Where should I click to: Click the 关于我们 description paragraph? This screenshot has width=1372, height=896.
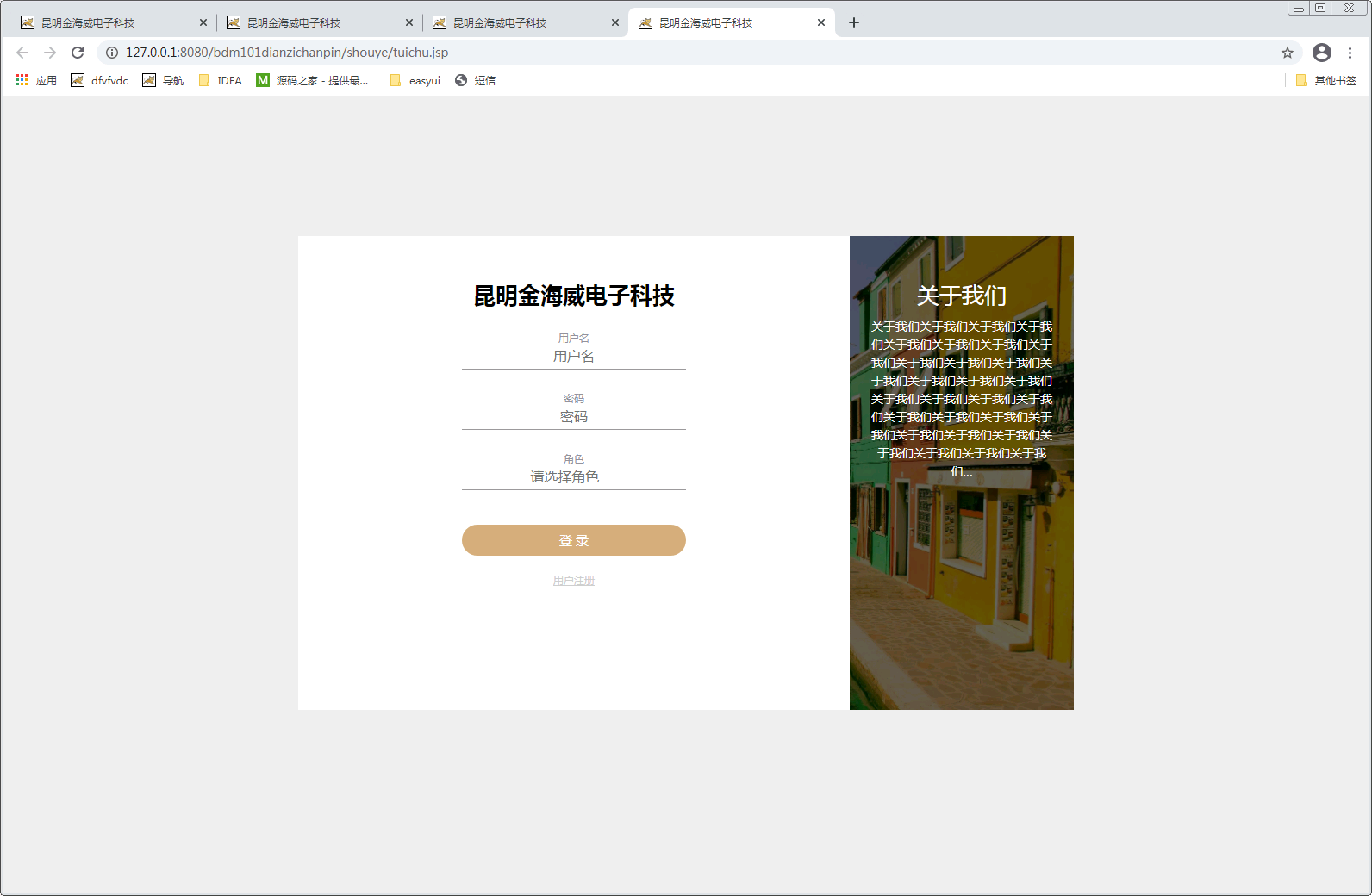coord(962,399)
